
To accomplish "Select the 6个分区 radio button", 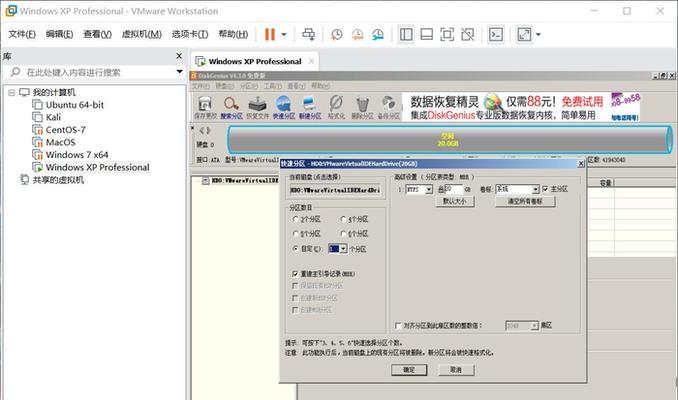I will click(343, 234).
